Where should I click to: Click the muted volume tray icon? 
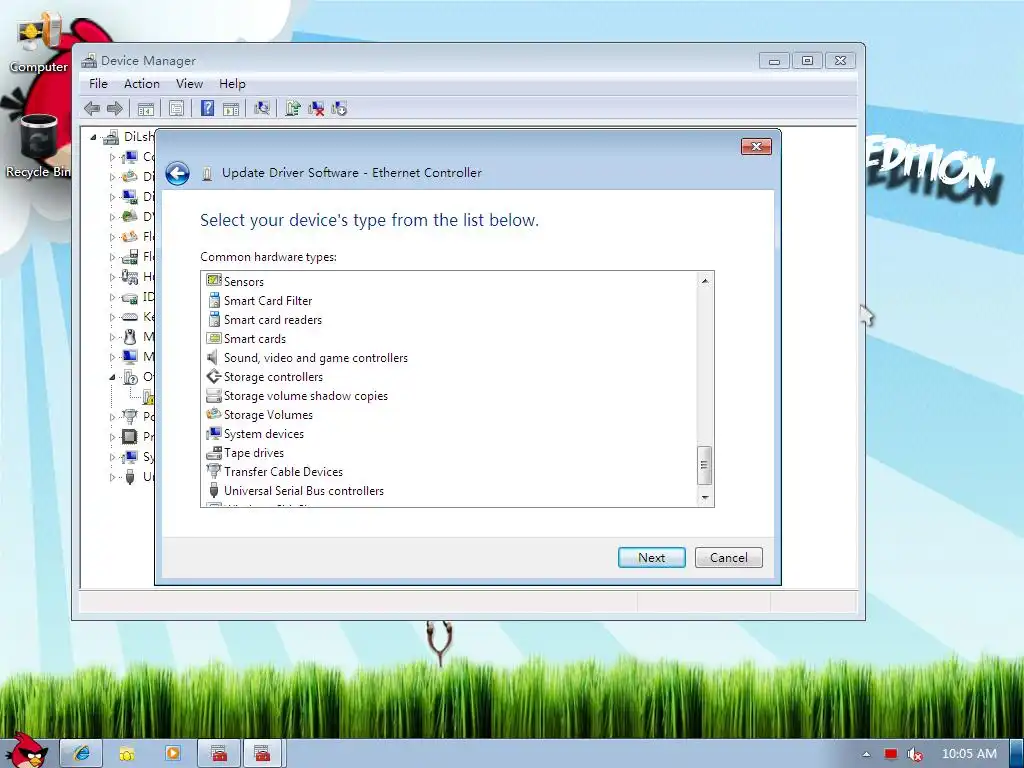[915, 754]
